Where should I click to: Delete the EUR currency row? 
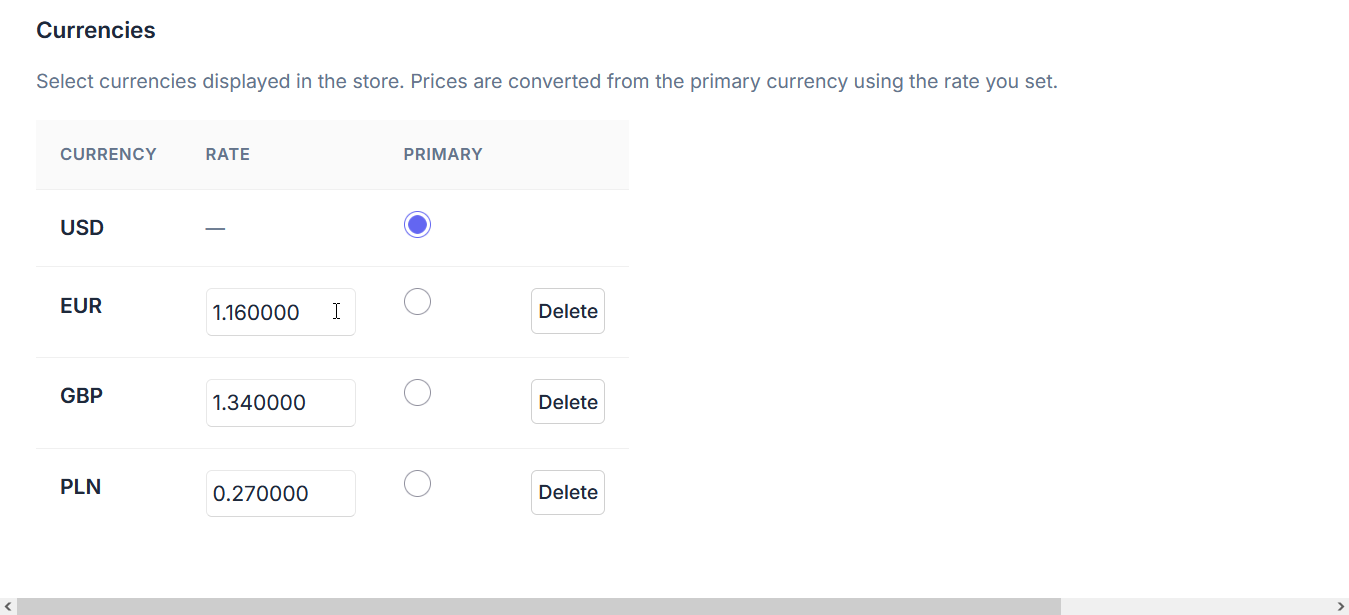pos(568,311)
